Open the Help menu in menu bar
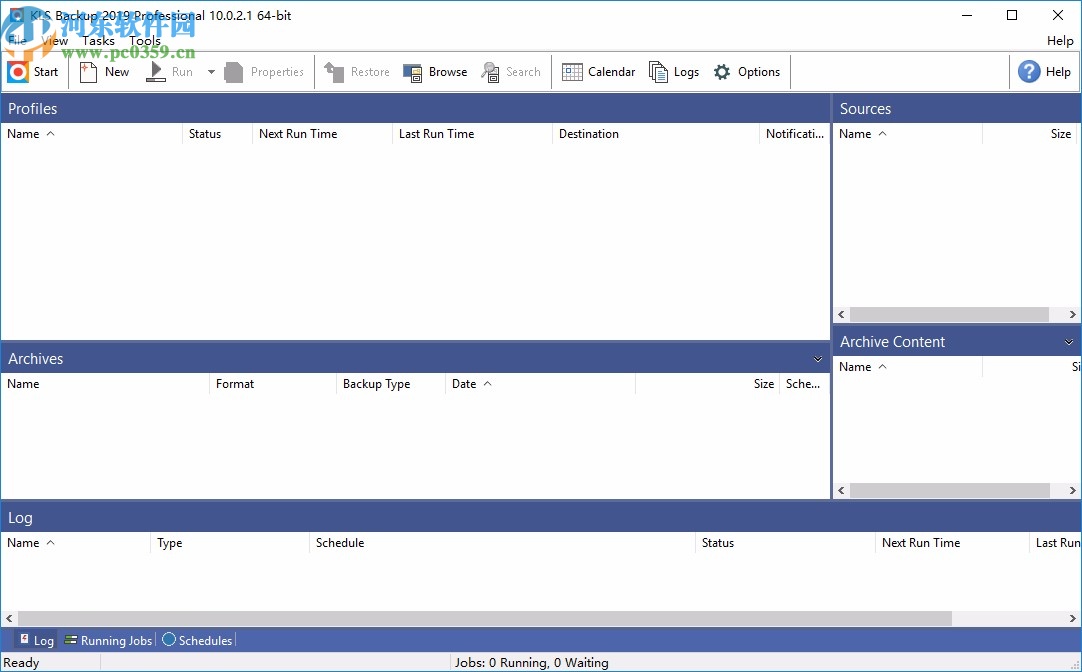The image size is (1082, 672). click(x=1060, y=41)
